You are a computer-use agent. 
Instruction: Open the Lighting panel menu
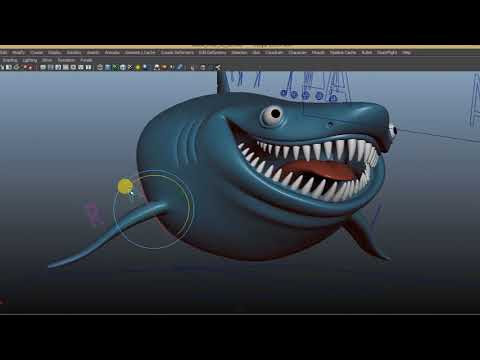tap(30, 60)
